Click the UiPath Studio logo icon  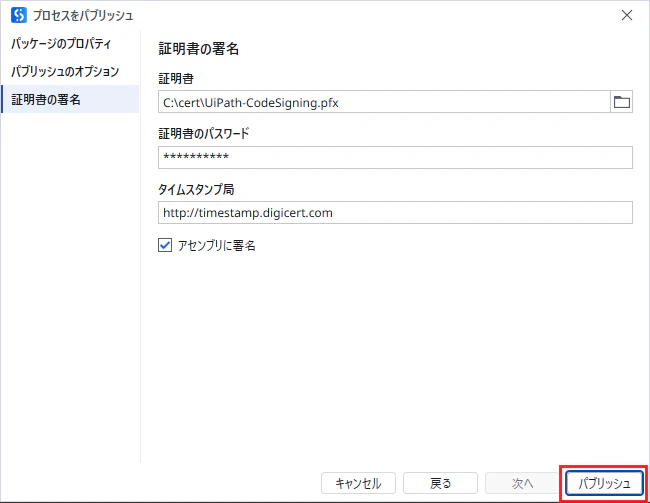point(19,15)
